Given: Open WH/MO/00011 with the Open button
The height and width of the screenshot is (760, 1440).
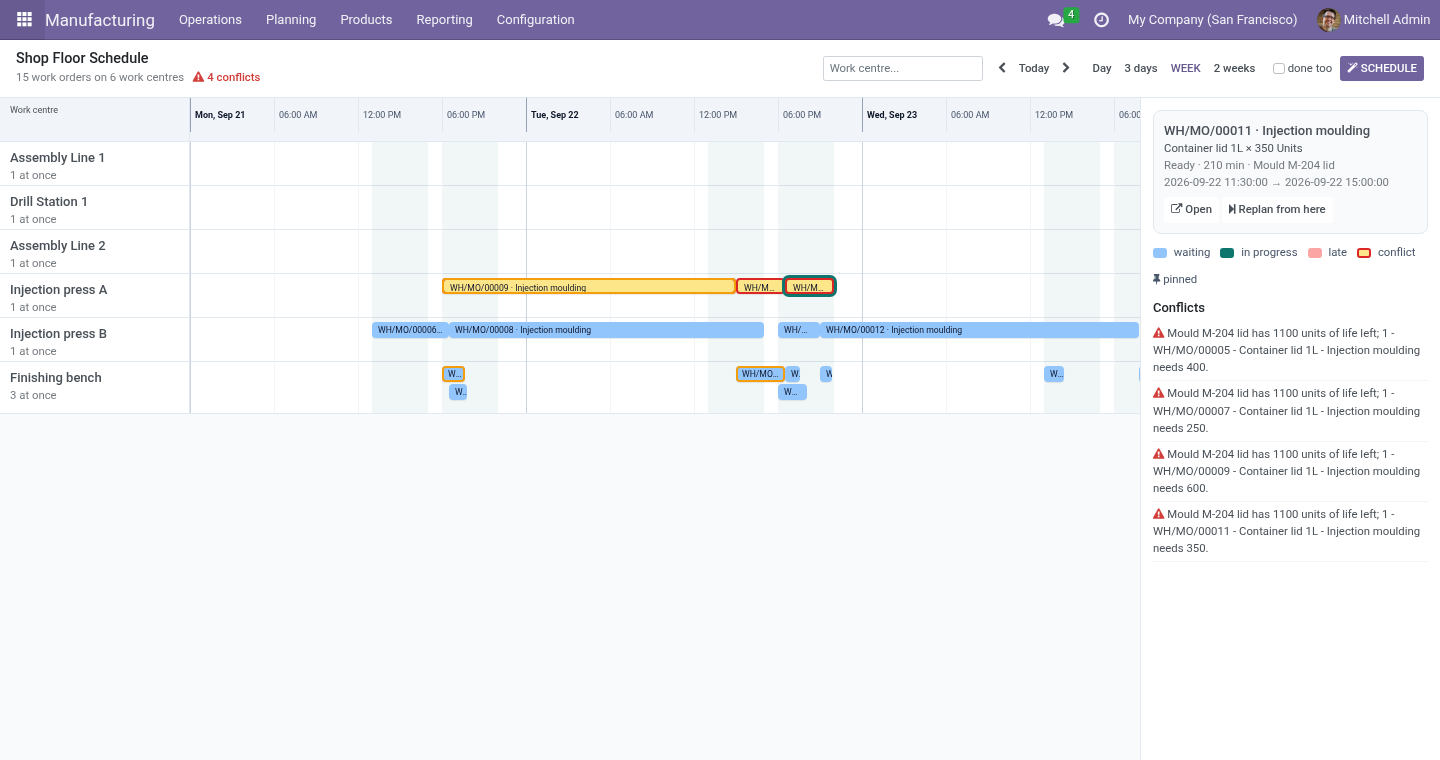Looking at the screenshot, I should [x=1191, y=209].
